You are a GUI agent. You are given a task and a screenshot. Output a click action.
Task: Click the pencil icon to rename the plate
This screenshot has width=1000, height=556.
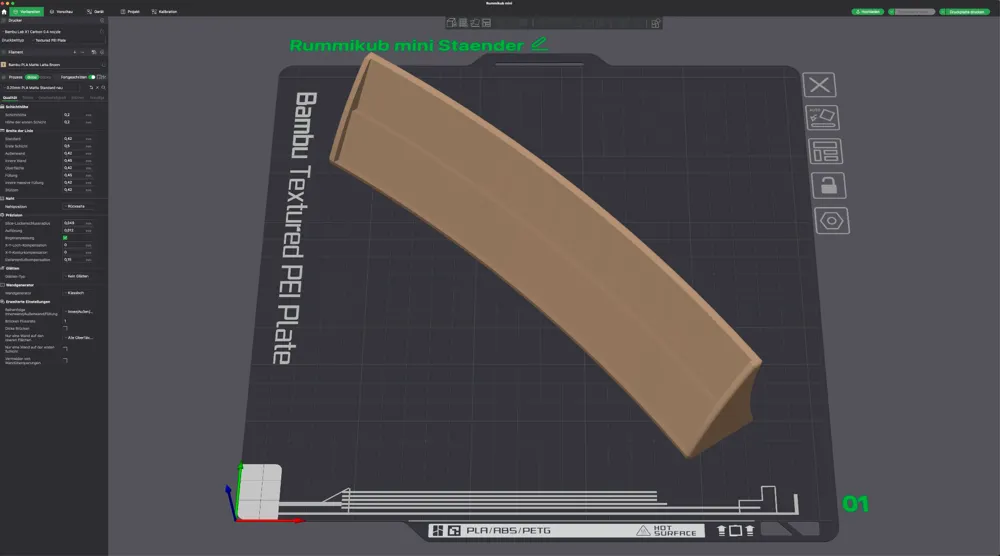(x=540, y=44)
